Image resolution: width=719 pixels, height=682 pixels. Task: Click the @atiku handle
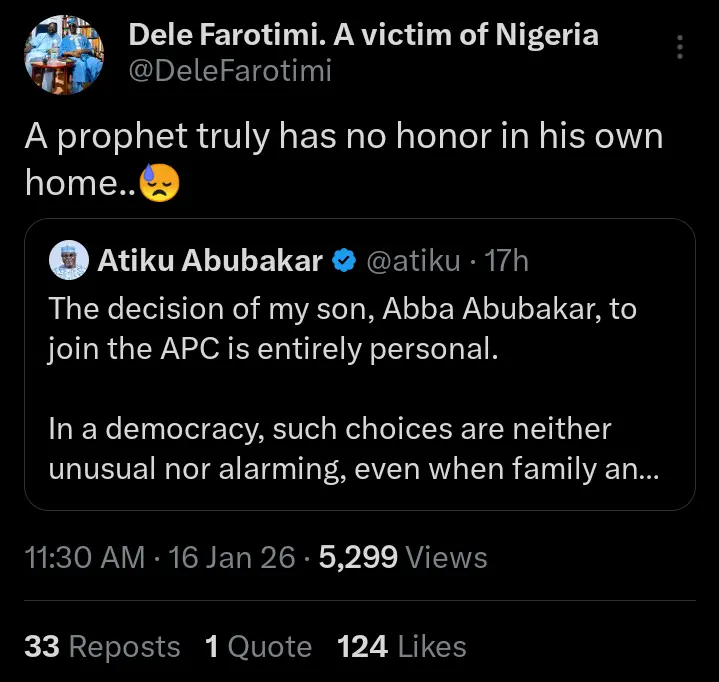pos(413,262)
